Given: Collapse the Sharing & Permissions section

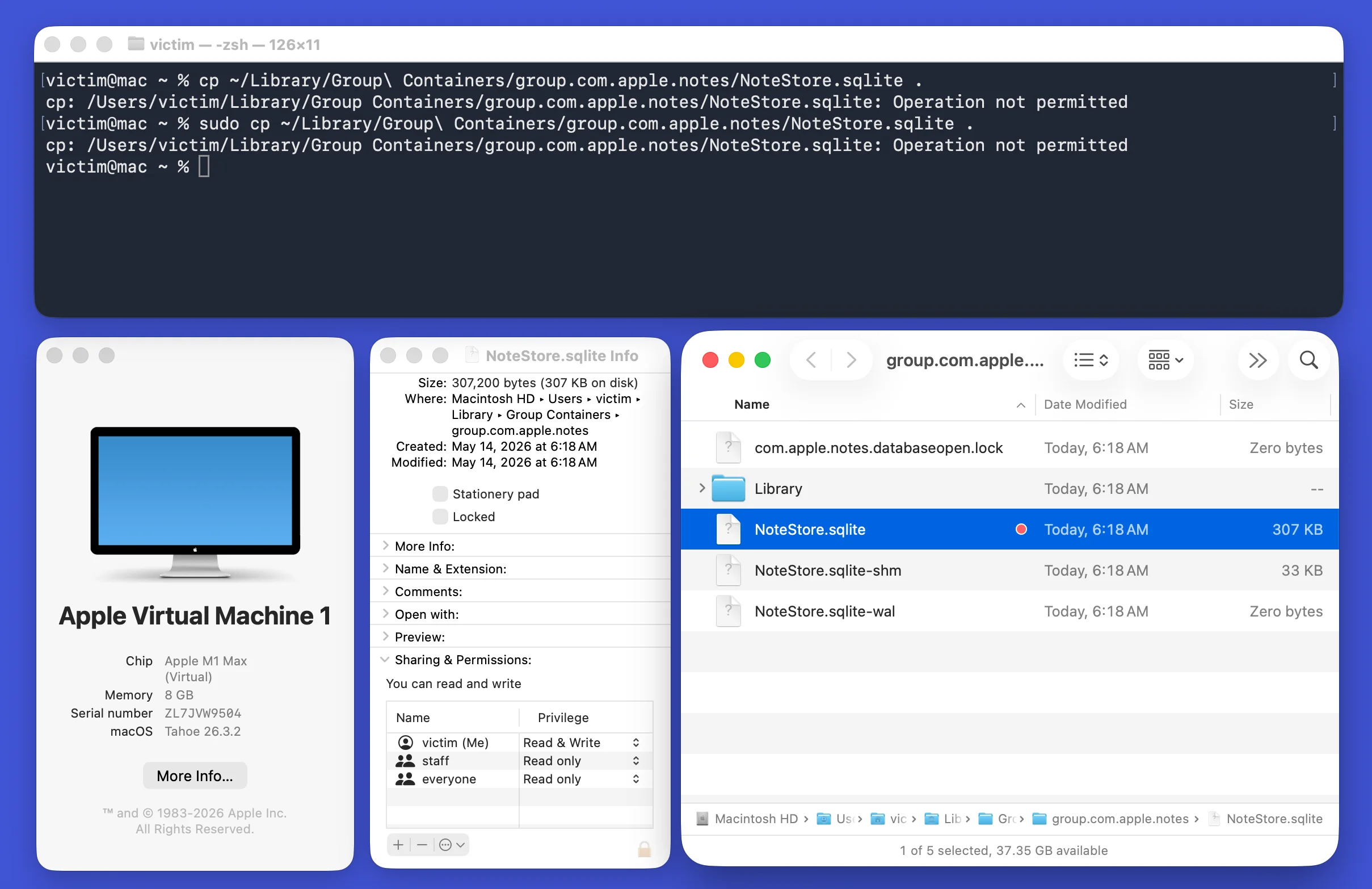Looking at the screenshot, I should tap(385, 660).
